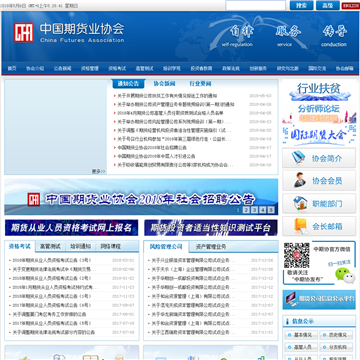Open 资格管理 in the navigation bar
360x360 pixels.
(90, 68)
